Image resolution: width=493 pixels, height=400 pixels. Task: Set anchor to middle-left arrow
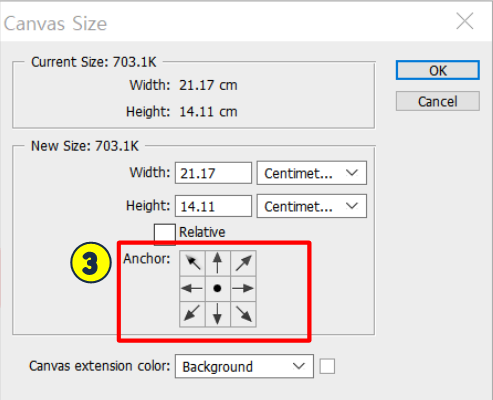[x=192, y=288]
